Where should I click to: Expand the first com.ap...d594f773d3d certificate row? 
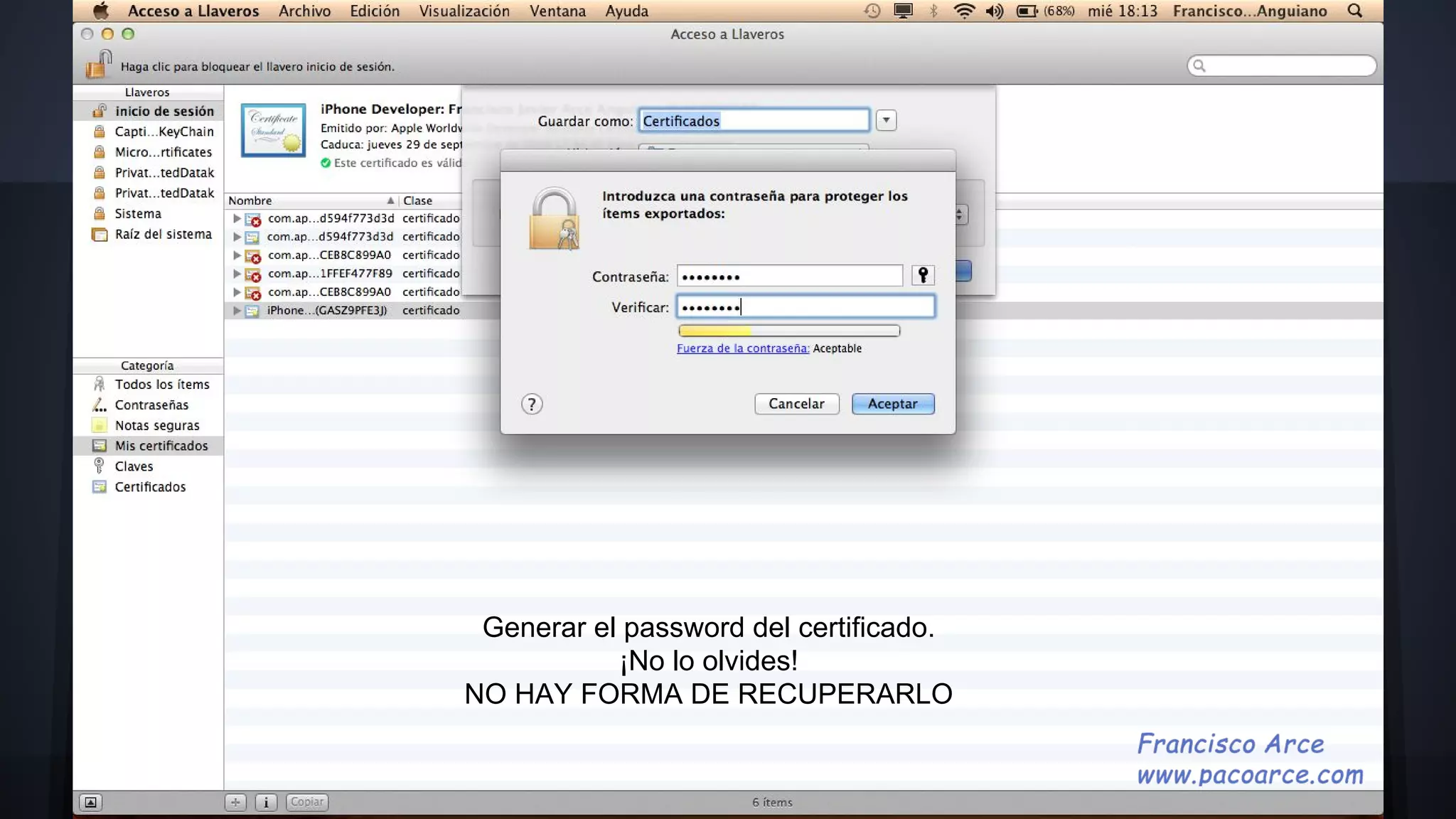237,218
